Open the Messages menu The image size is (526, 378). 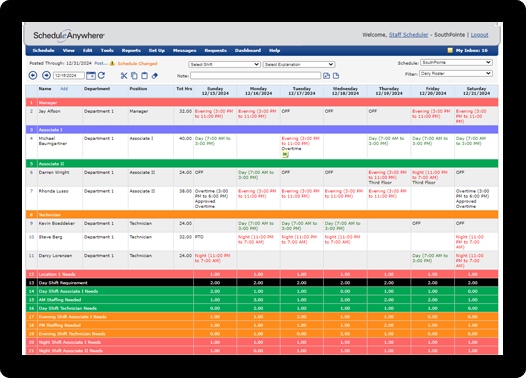click(x=185, y=50)
